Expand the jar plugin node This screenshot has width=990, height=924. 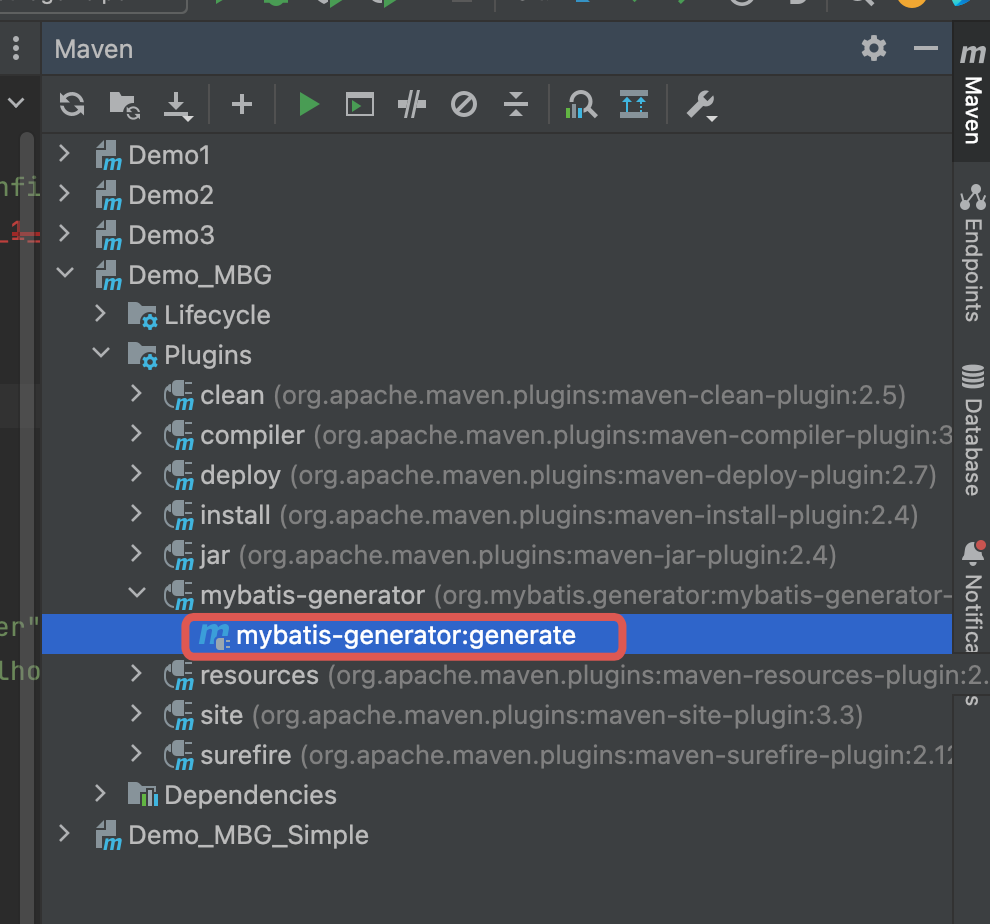pyautogui.click(x=136, y=553)
